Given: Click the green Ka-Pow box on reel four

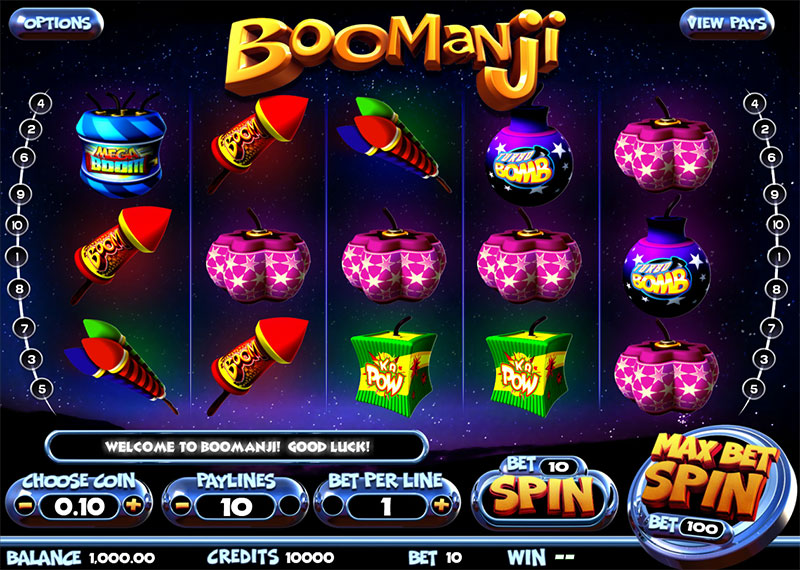Looking at the screenshot, I should coord(529,367).
